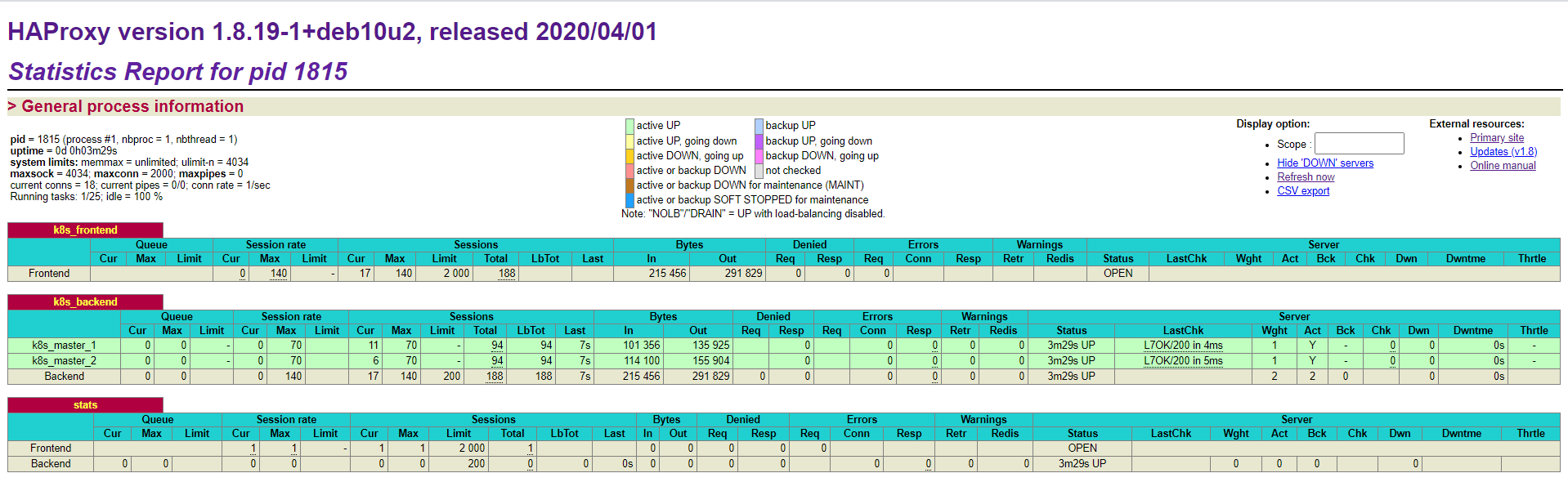
Task: Click the k8s_master_1 server row name
Action: click(64, 346)
